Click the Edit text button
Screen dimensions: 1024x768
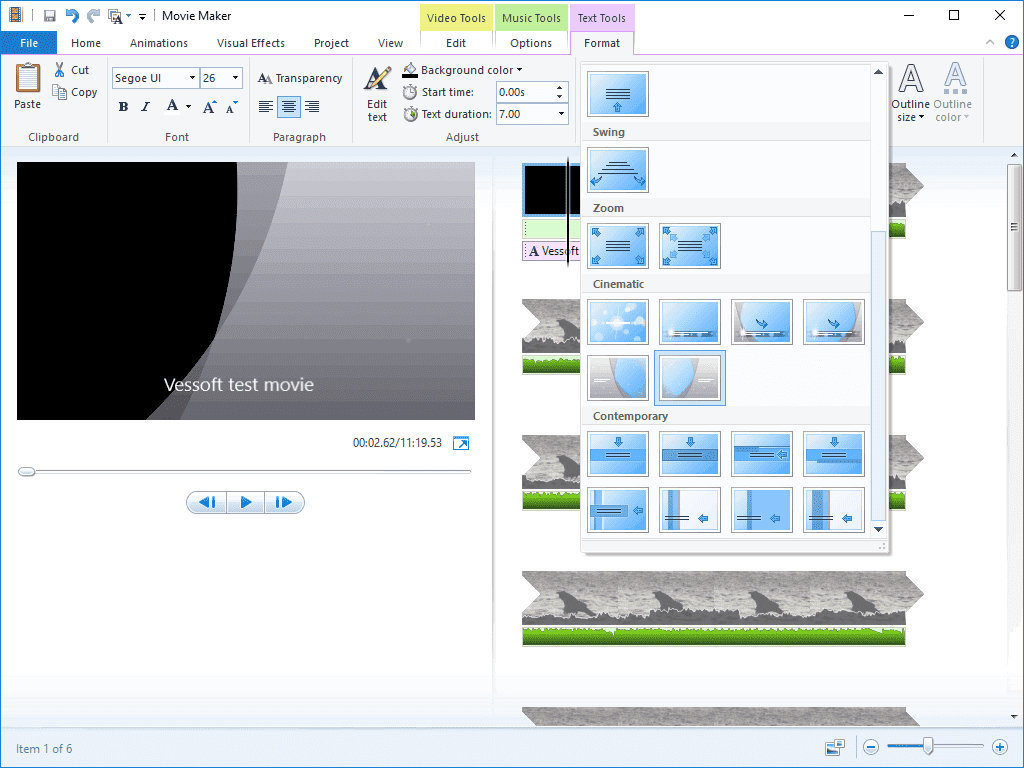click(x=377, y=93)
